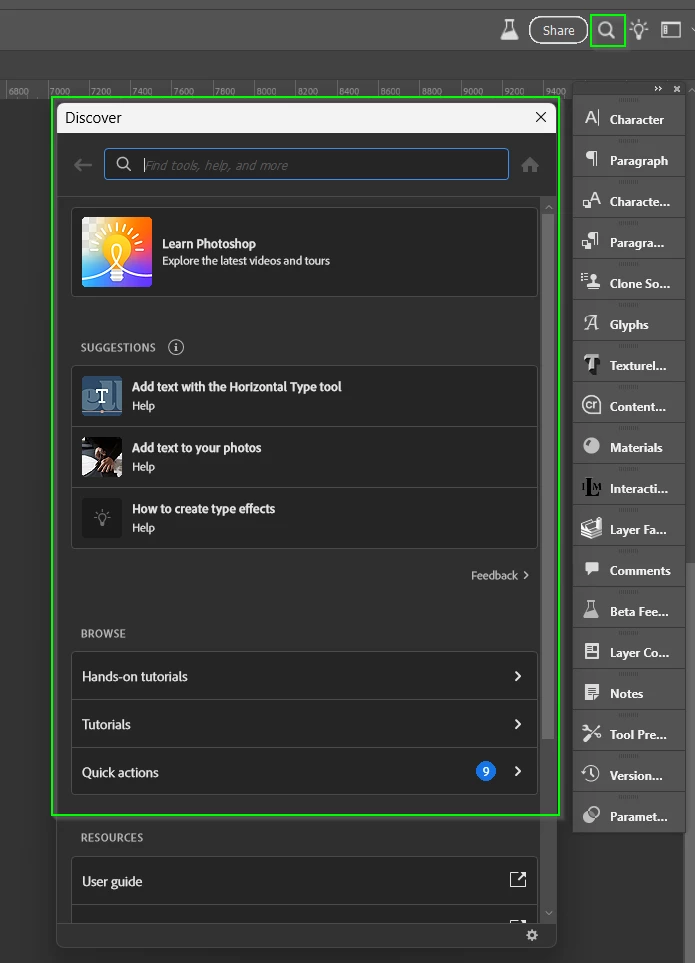Open the Comments panel
The height and width of the screenshot is (963, 695).
point(629,571)
